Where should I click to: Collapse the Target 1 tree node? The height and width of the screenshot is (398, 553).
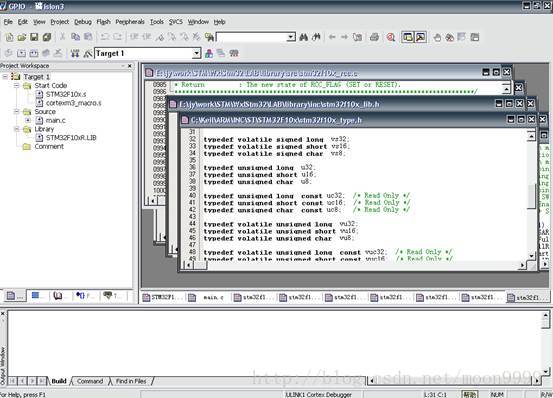coord(5,76)
